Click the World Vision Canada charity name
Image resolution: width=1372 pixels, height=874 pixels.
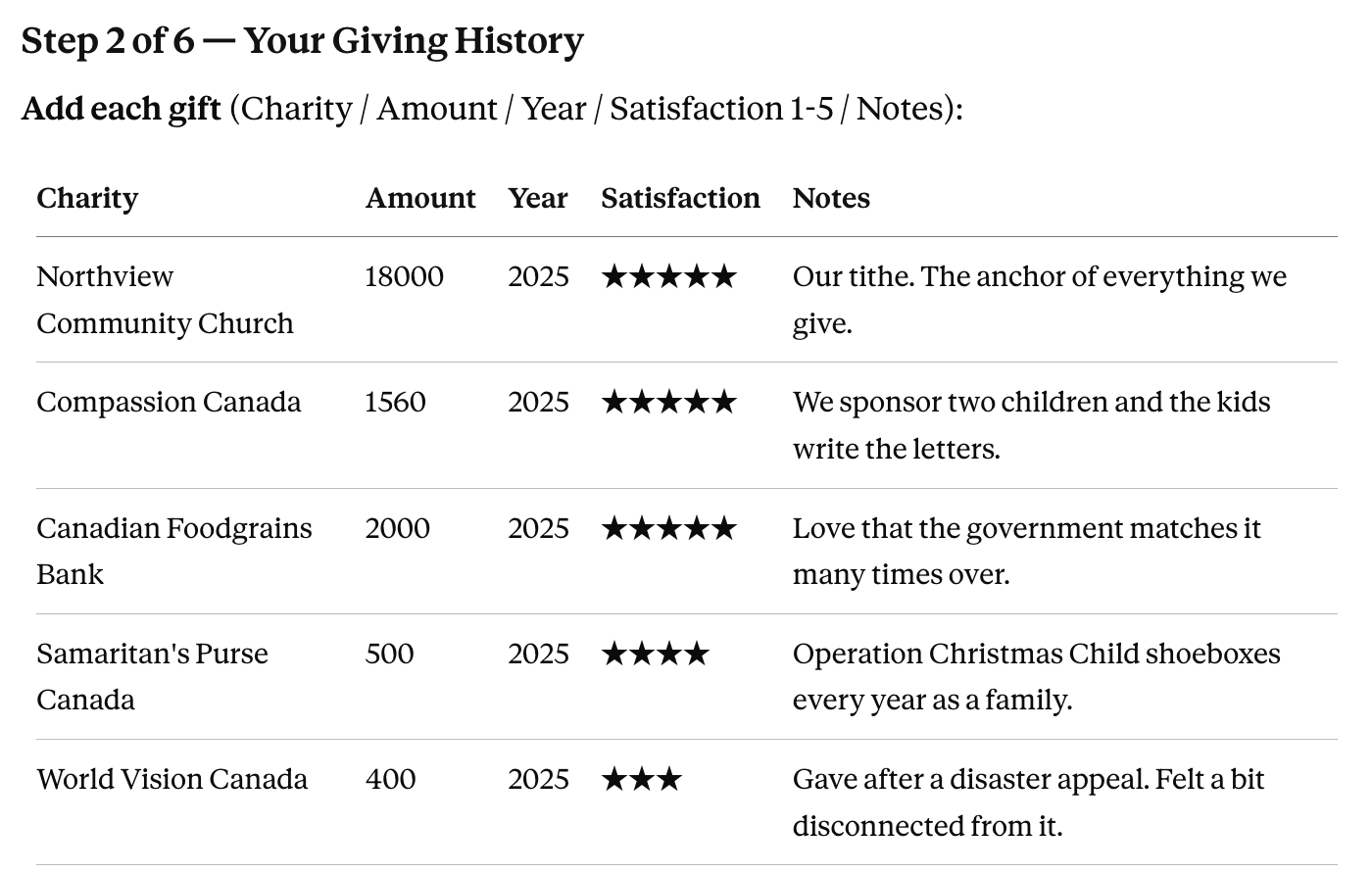coord(172,780)
